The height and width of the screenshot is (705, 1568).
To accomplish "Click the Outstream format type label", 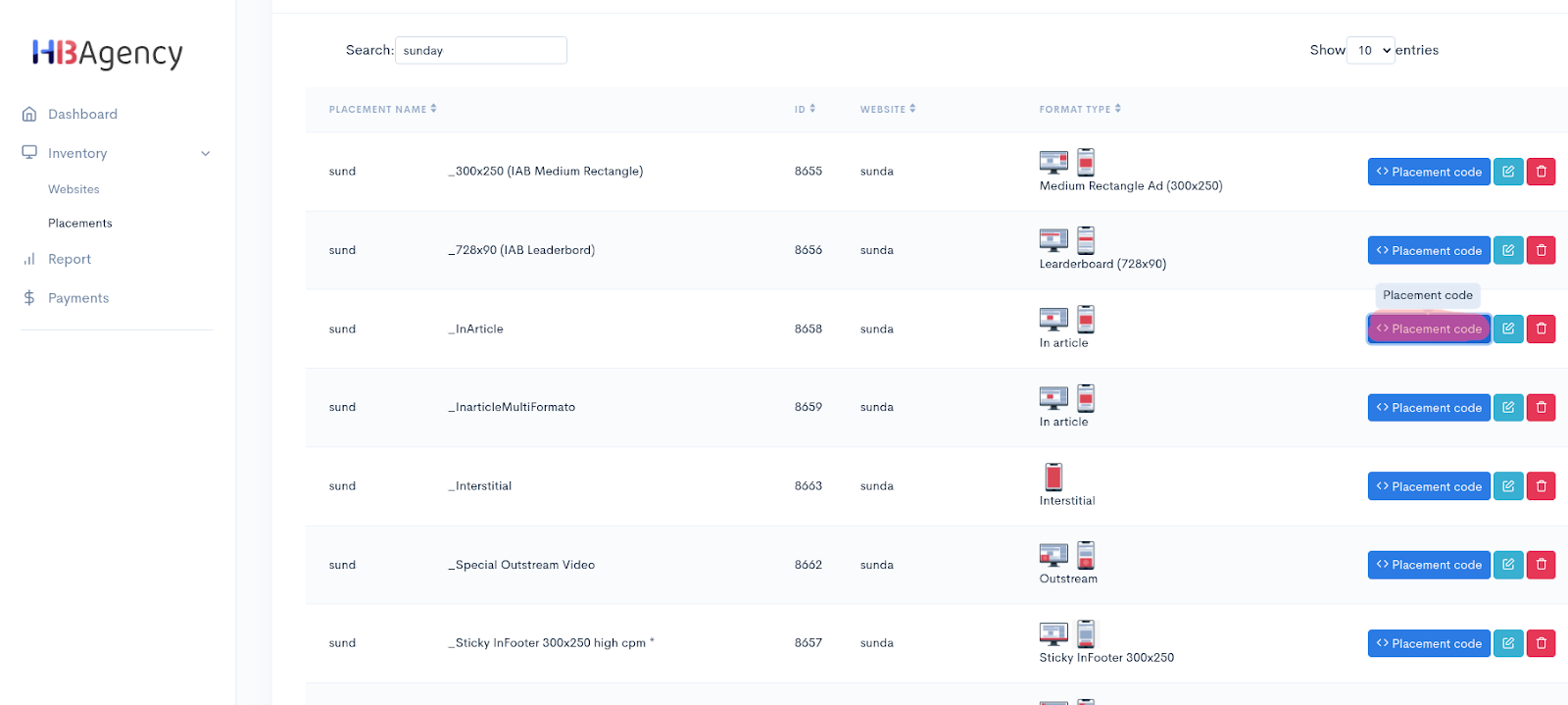I will click(1068, 579).
